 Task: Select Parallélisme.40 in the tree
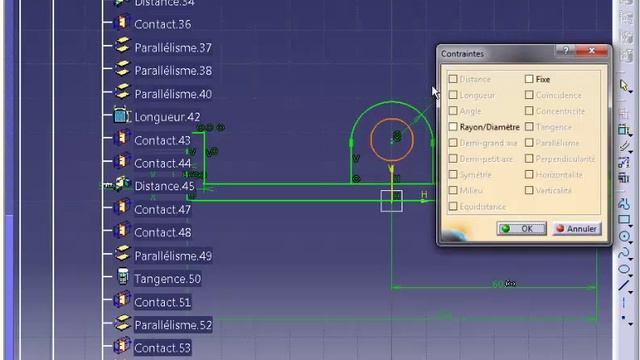[x=173, y=94]
